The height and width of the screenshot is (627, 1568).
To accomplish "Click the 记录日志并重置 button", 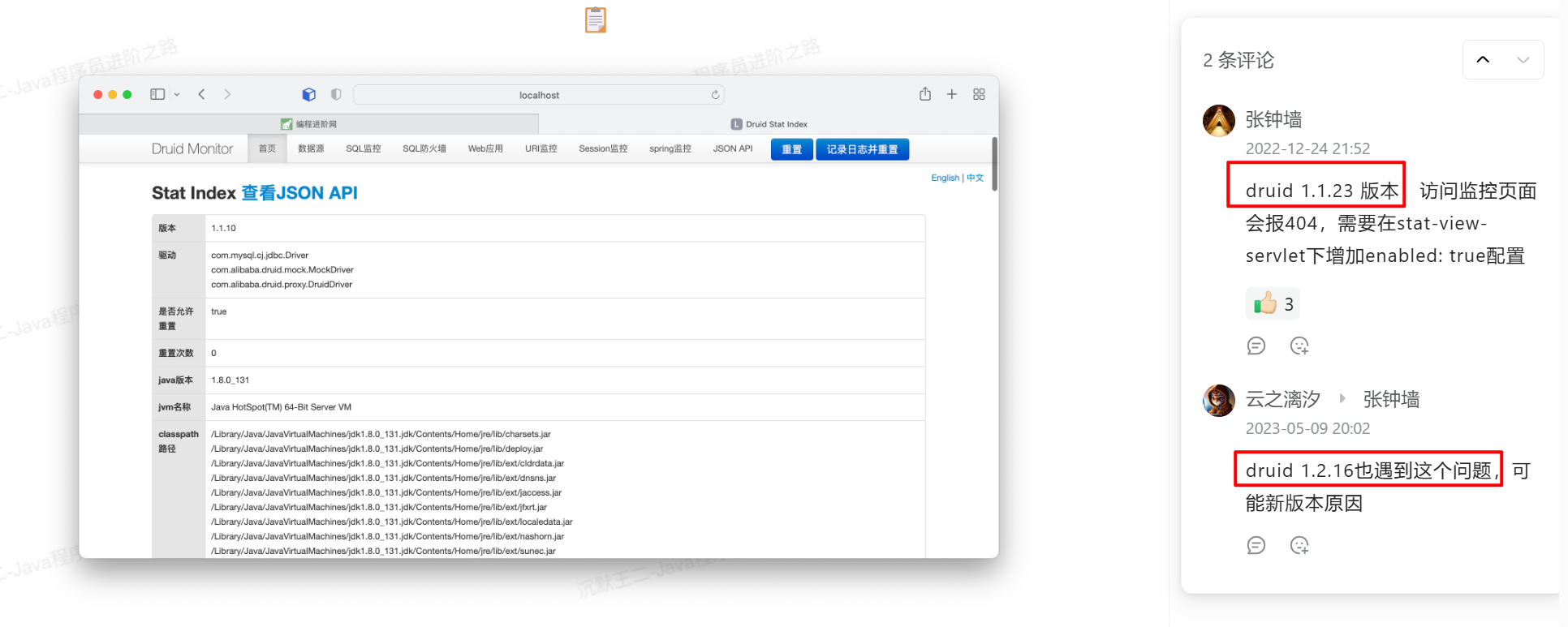I will (862, 149).
